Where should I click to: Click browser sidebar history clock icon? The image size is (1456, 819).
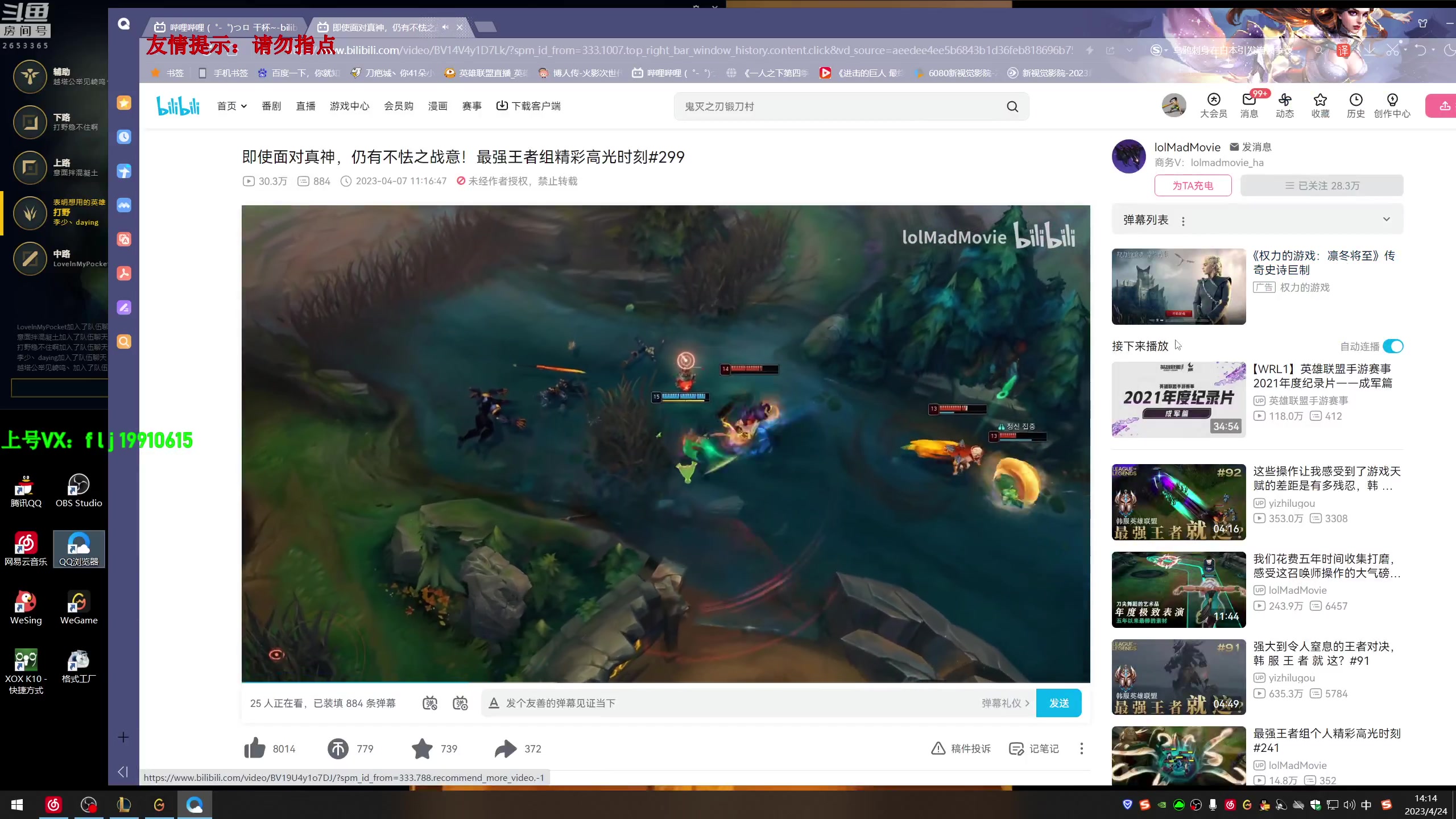point(124,137)
